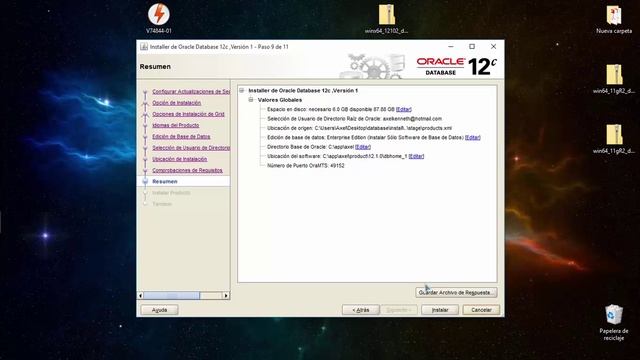Click Editar link for Edición de base de datos
640x360 pixels.
[473, 138]
